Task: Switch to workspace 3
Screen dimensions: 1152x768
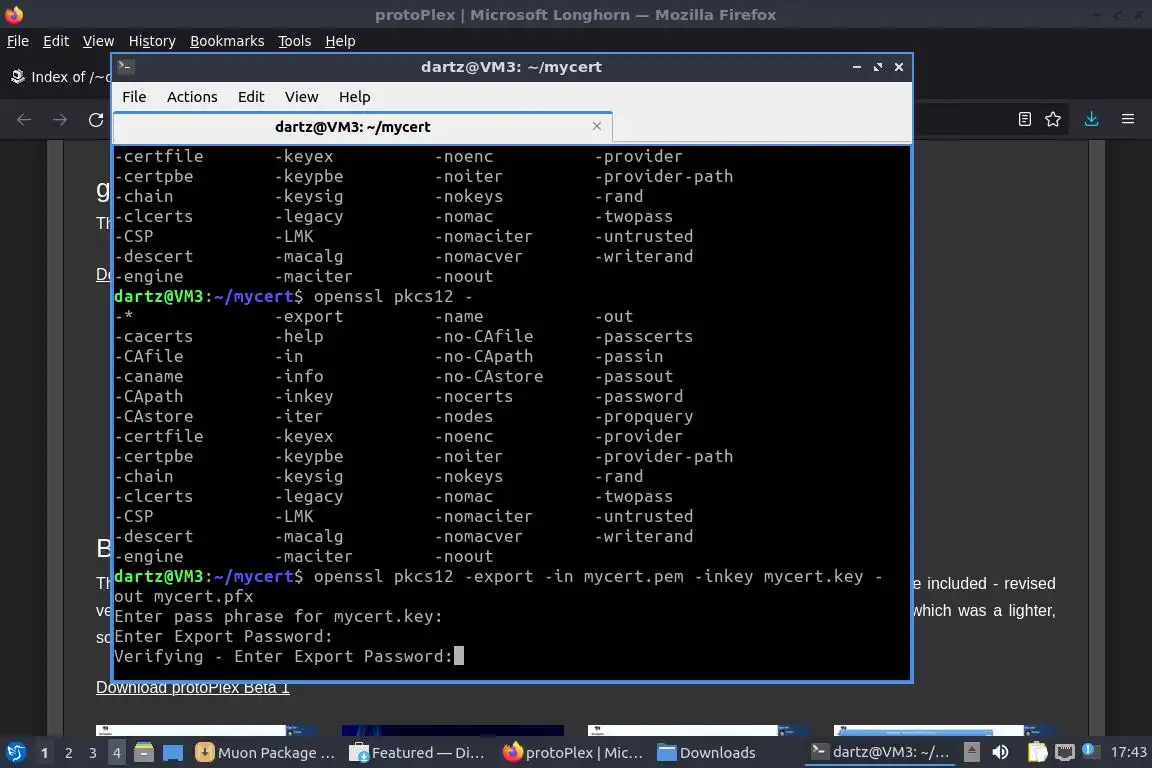Action: point(93,753)
